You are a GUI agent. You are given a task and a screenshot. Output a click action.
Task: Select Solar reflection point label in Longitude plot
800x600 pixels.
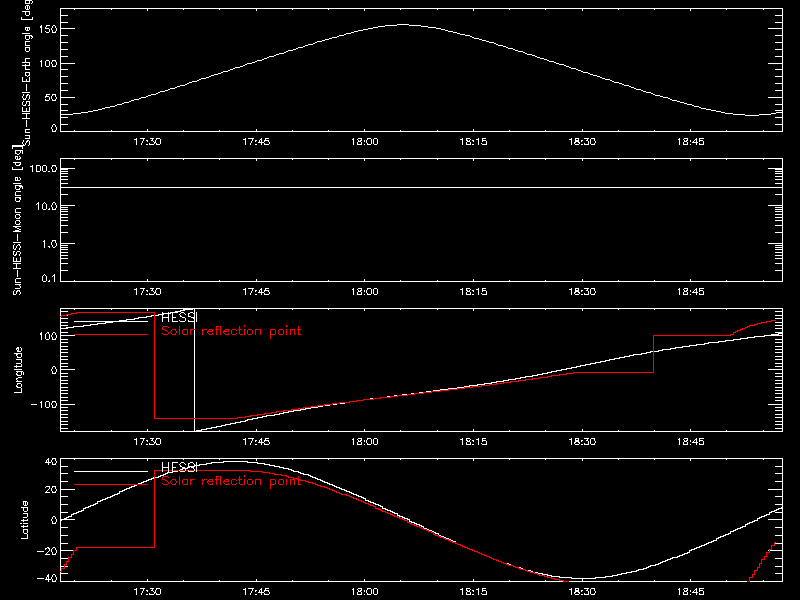[231, 331]
